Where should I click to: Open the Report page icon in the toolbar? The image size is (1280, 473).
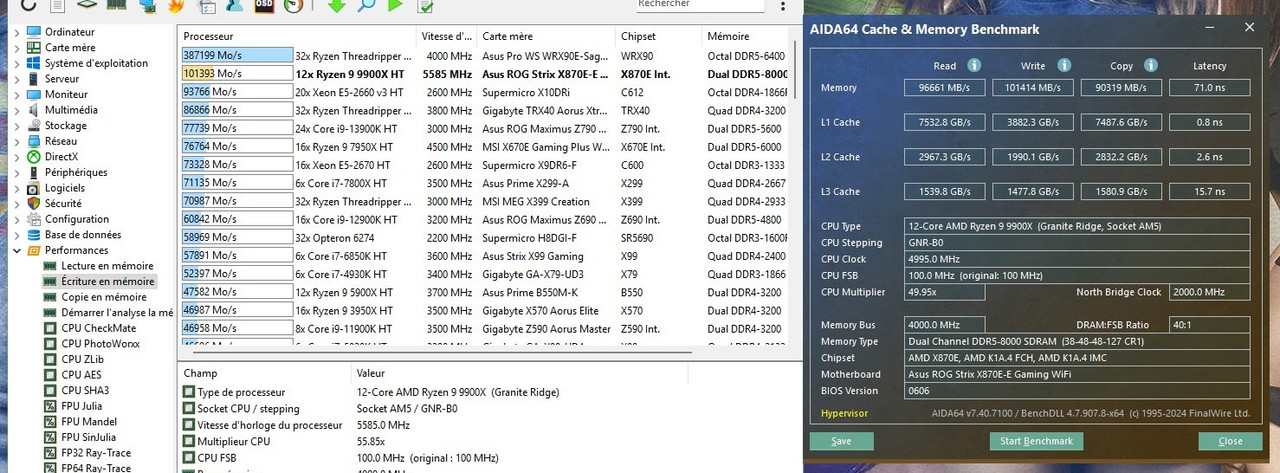point(58,6)
